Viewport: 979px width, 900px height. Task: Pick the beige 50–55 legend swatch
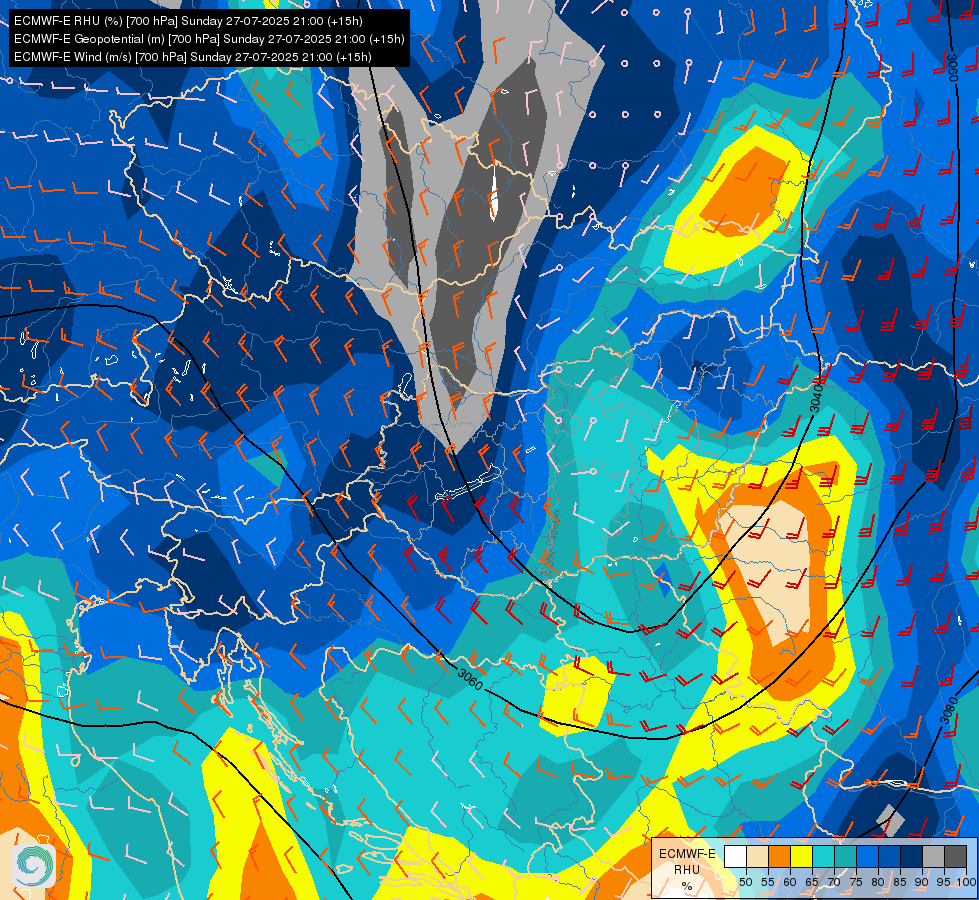[757, 856]
